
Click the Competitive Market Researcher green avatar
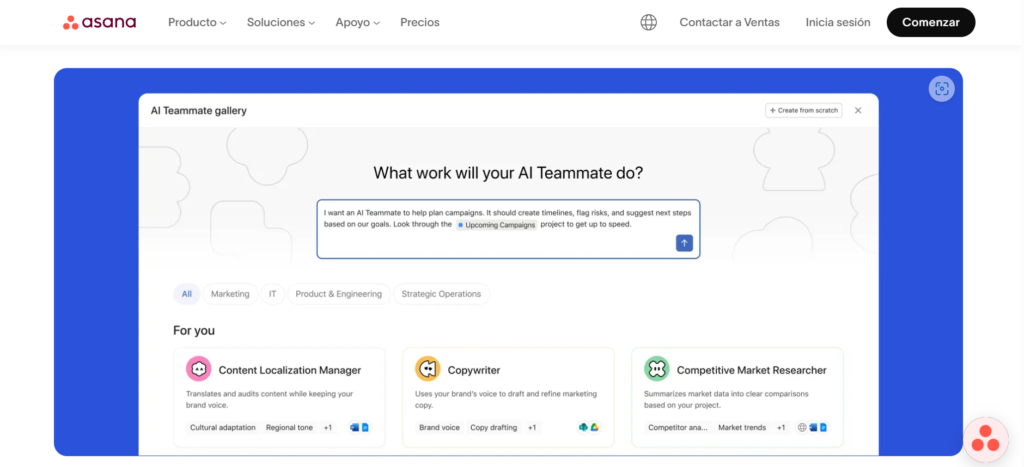(x=656, y=369)
